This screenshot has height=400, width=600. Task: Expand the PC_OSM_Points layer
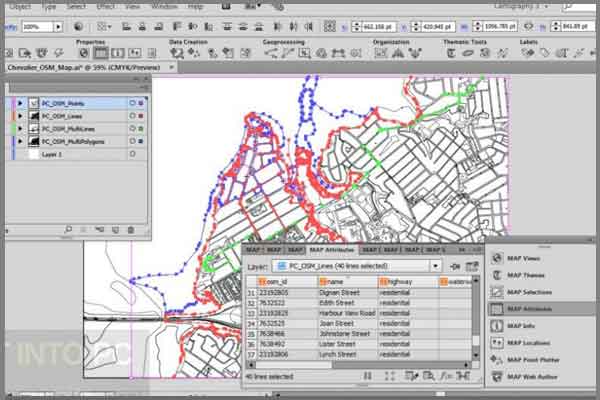tap(20, 103)
